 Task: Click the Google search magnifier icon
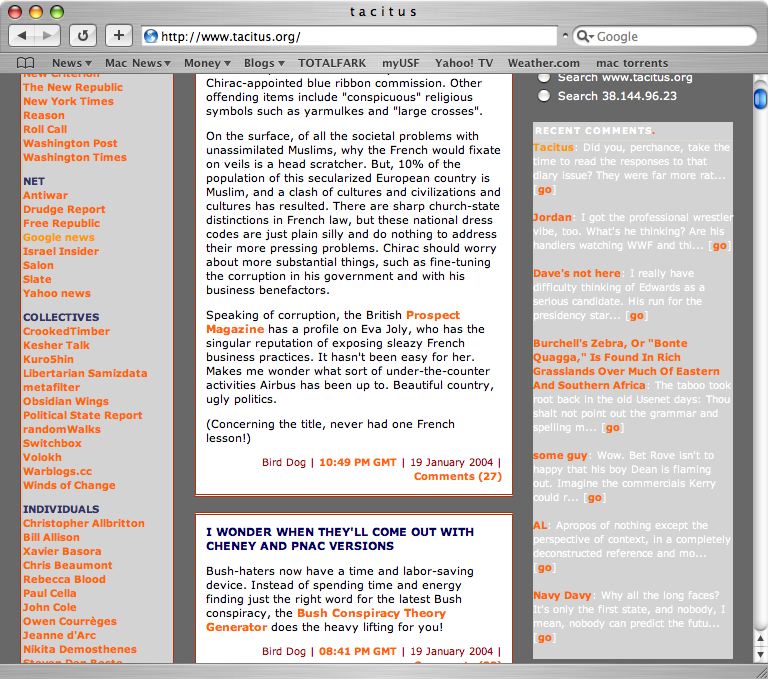(583, 37)
